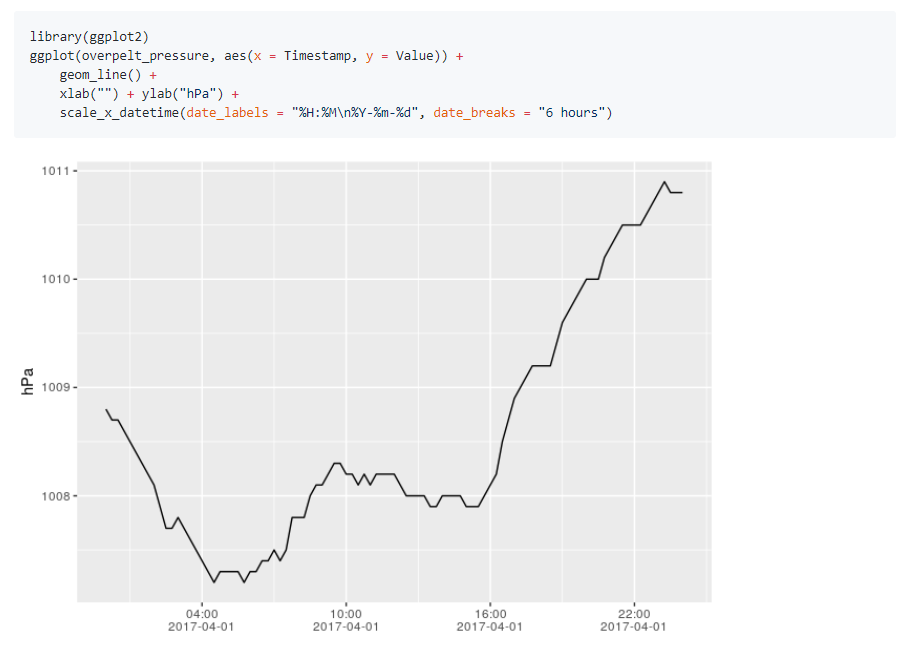
Task: Click the geom_line() code line
Action: 108,75
